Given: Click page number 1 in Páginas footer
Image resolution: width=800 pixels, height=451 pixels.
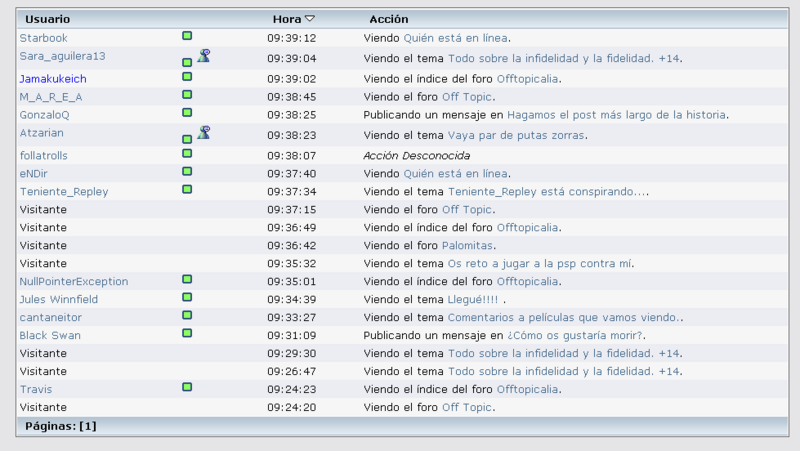Looking at the screenshot, I should pyautogui.click(x=88, y=426).
